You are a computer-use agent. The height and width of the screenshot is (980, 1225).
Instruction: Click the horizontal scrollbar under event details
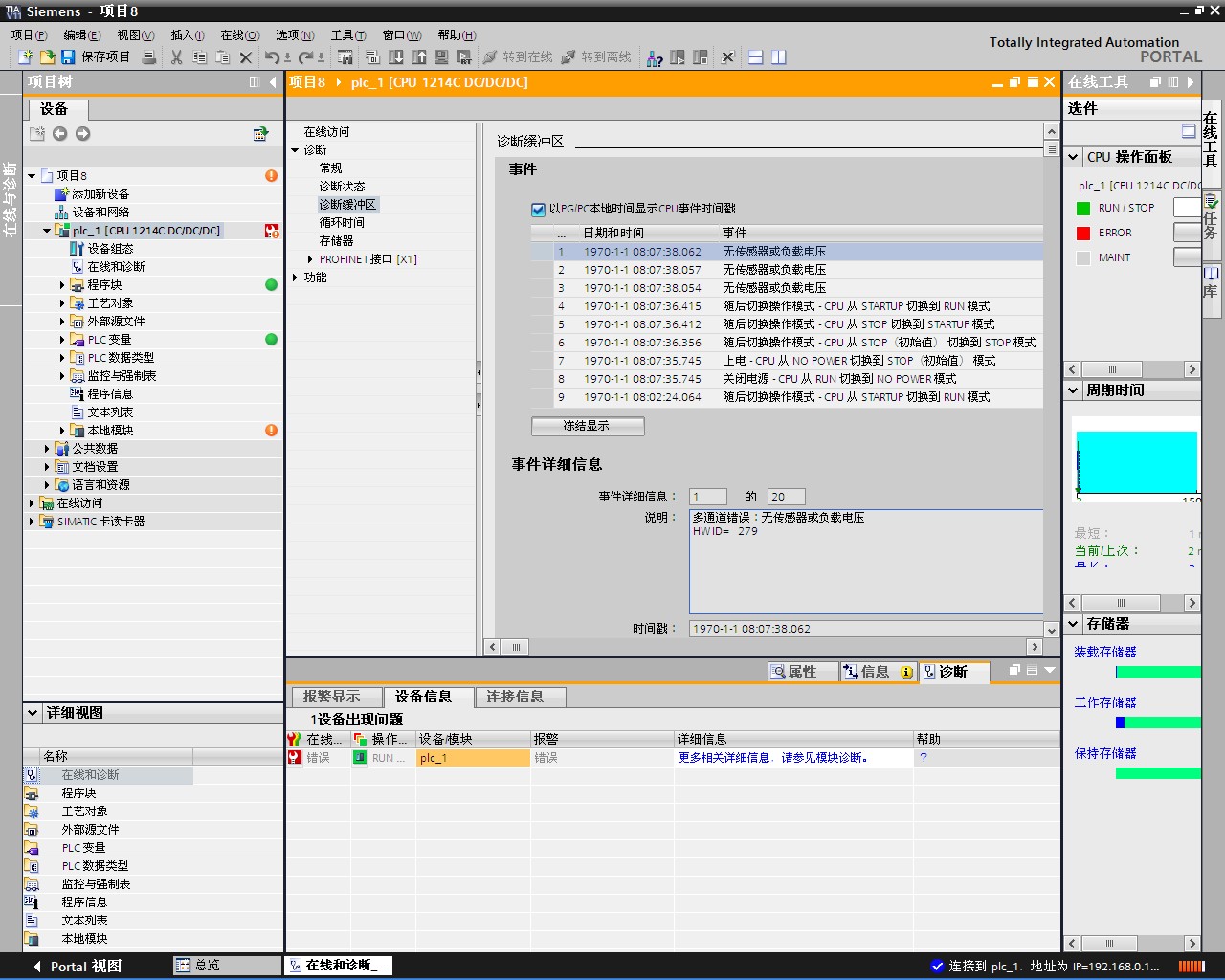tap(763, 647)
